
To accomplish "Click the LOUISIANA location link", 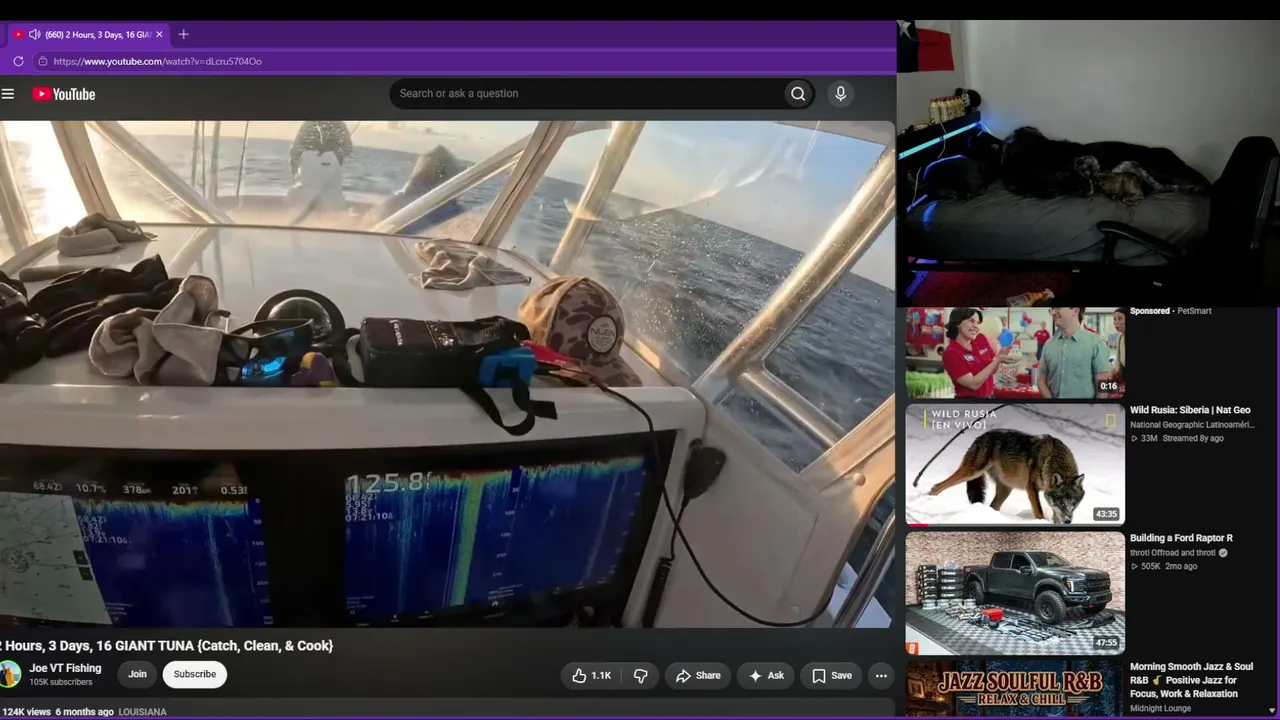I will [x=143, y=712].
